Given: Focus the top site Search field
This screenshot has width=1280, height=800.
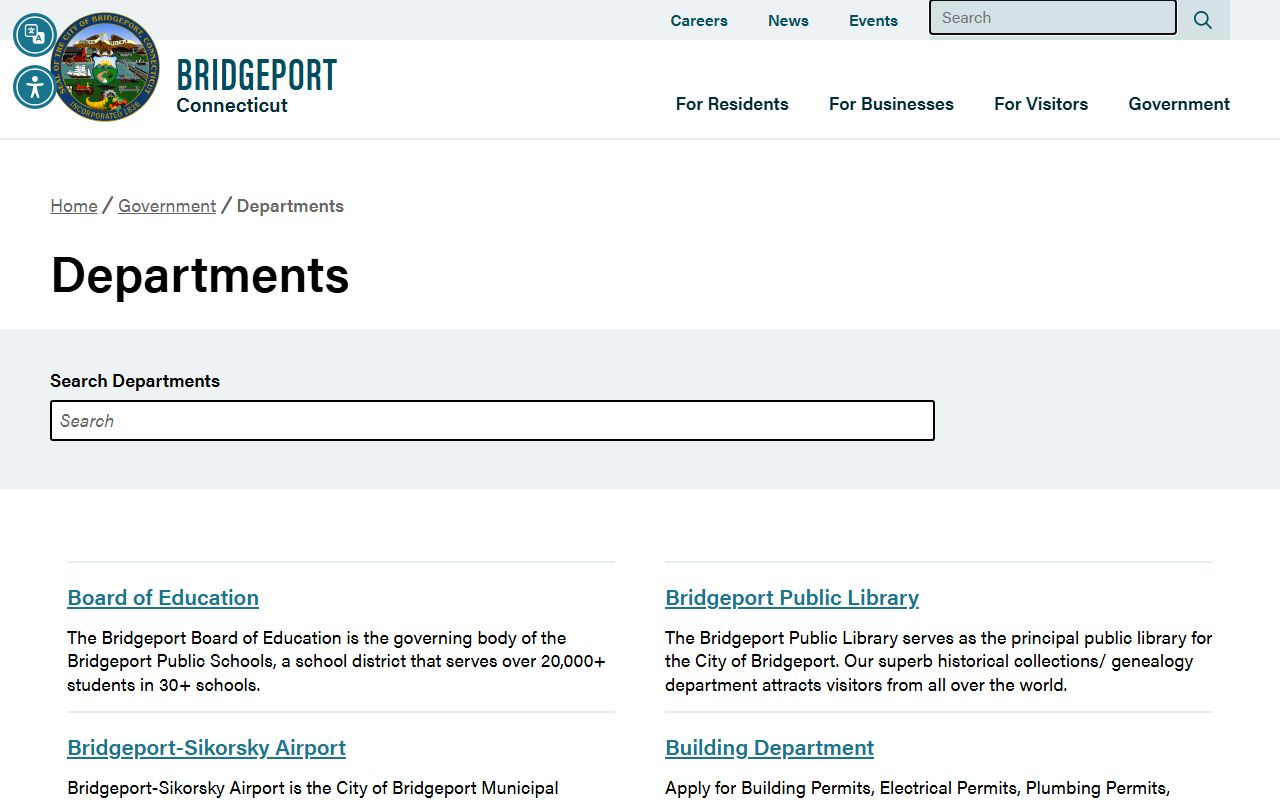Looking at the screenshot, I should [x=1053, y=18].
